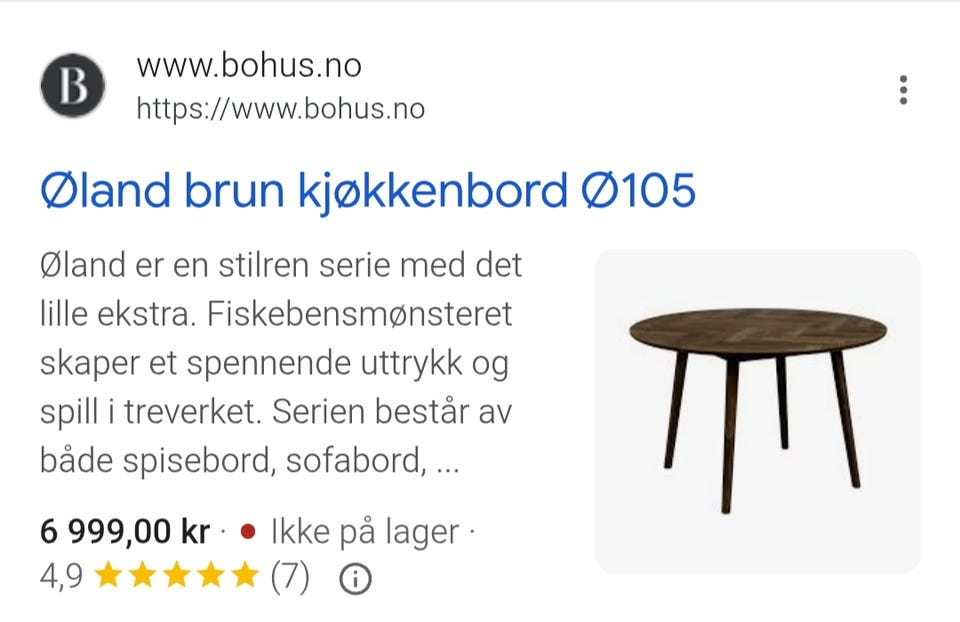
Task: Click the "Fiskebensmønsteret" word in the description
Action: point(359,314)
